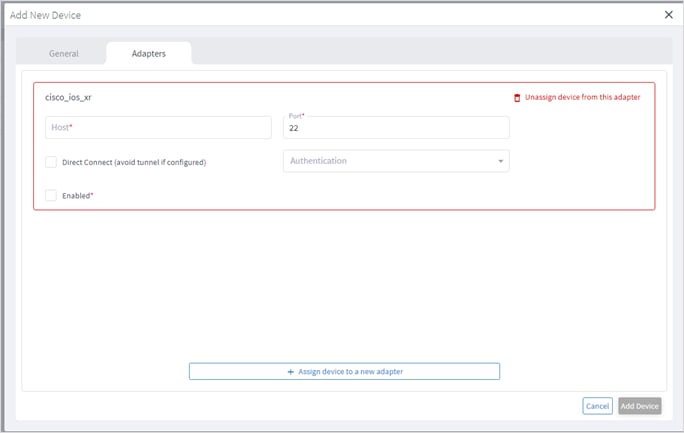
Task: Enable the Direct Connect checkbox
Action: pos(51,161)
